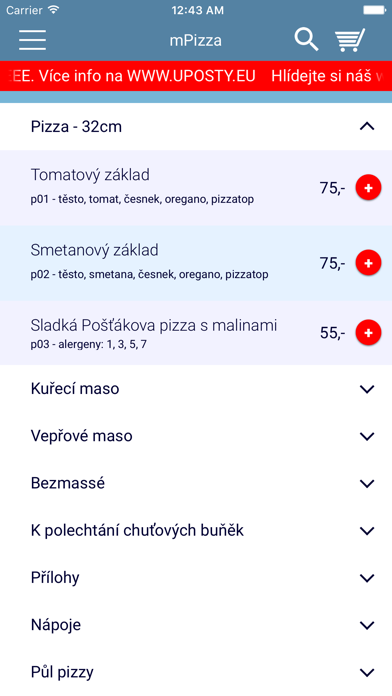Open the search magnifier icon

point(306,40)
